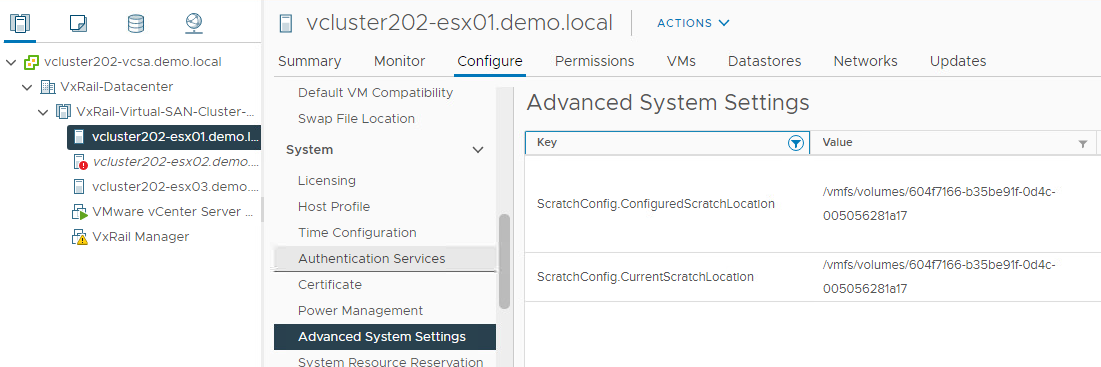Click the host icon for vcluster202-esx03
The width and height of the screenshot is (1101, 367).
coord(79,187)
